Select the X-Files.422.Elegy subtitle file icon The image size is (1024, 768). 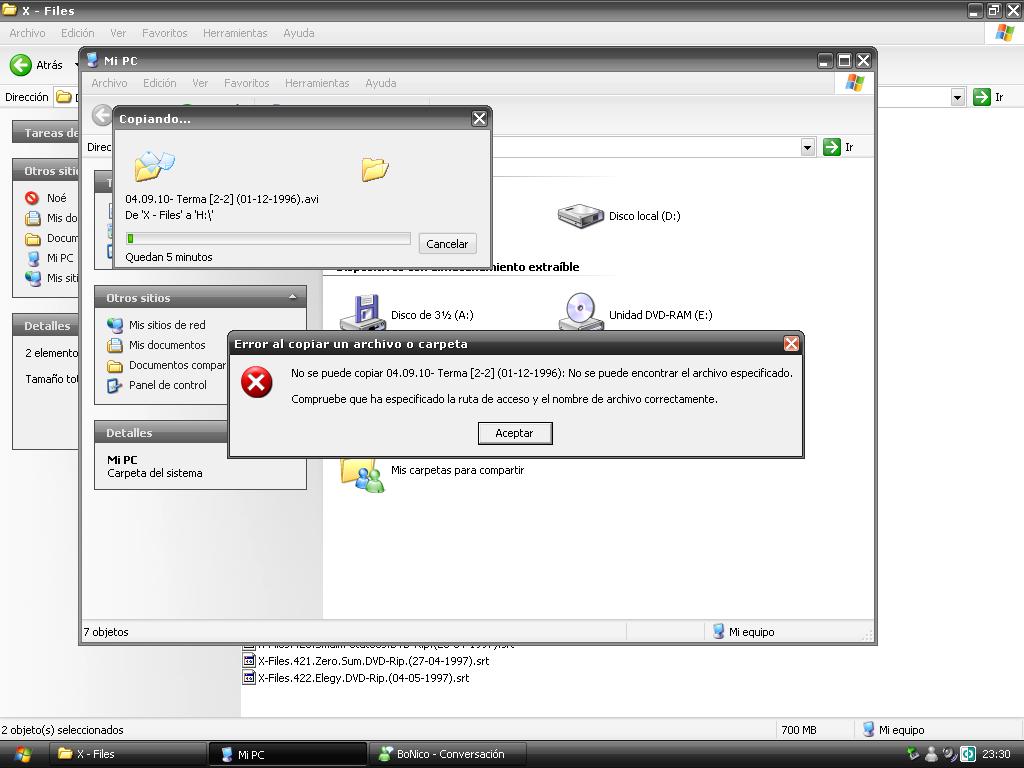248,677
